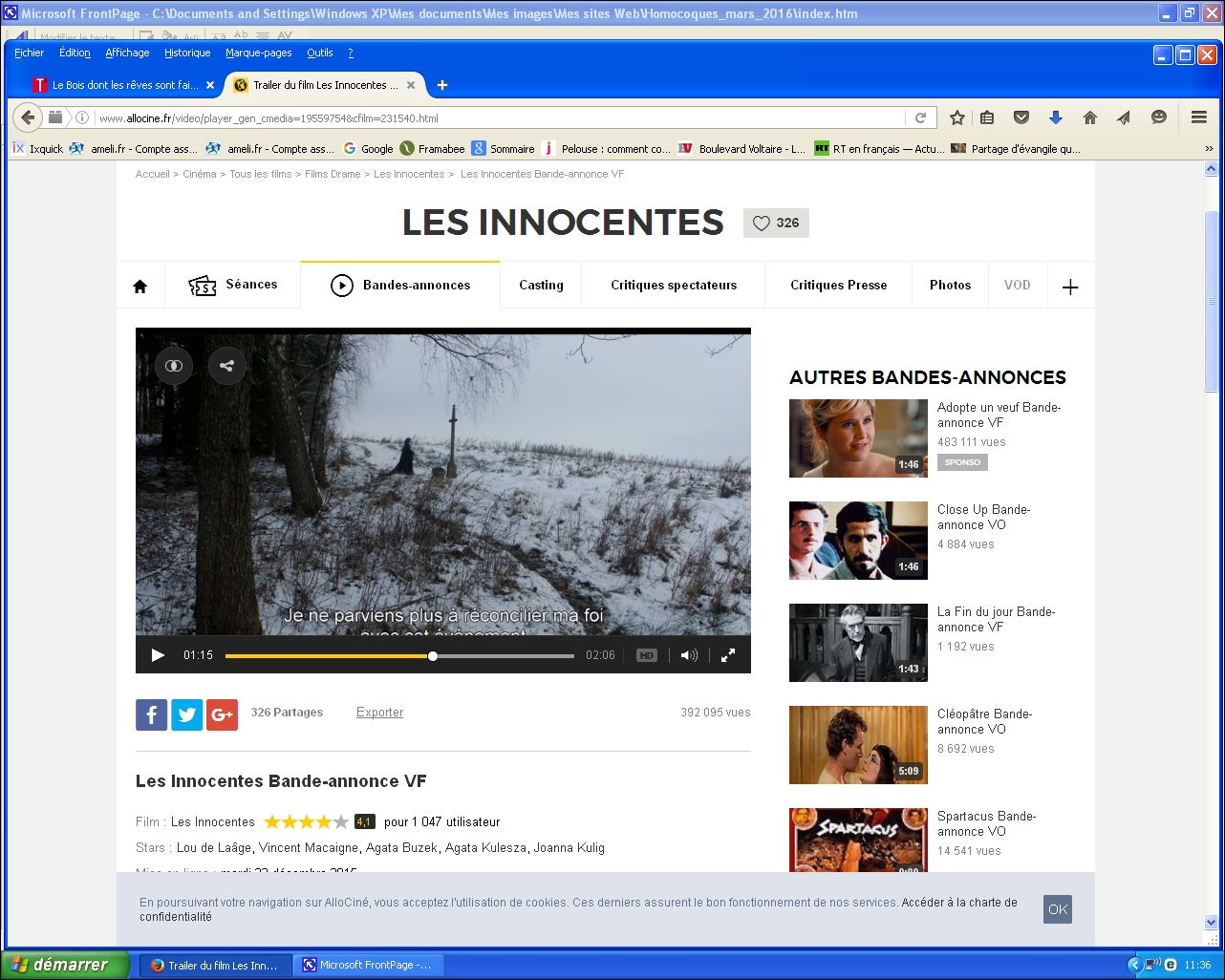
Task: Open the Photos tab
Action: tap(950, 286)
